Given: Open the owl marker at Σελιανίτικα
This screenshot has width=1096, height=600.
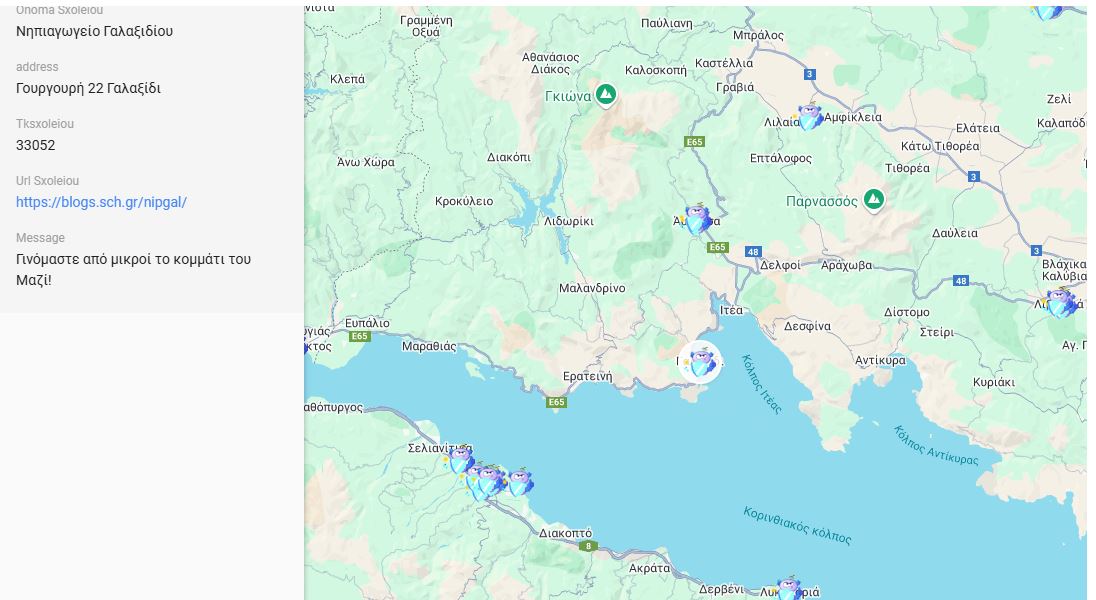Looking at the screenshot, I should click(x=460, y=460).
